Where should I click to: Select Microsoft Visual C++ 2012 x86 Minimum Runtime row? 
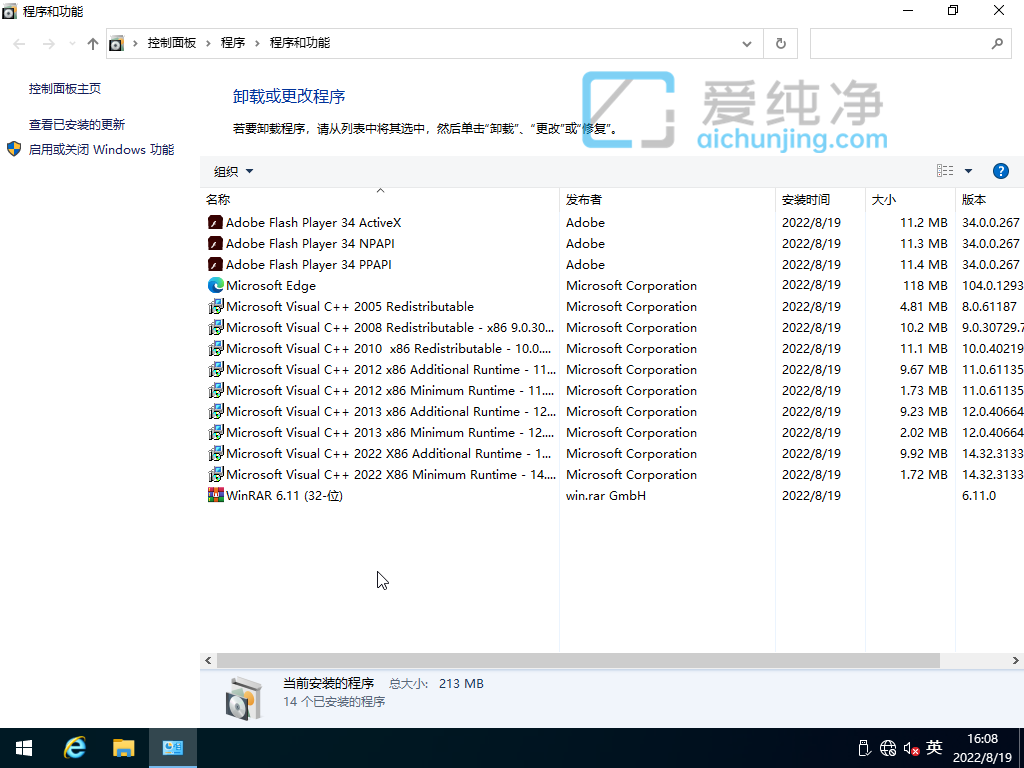[x=612, y=391]
